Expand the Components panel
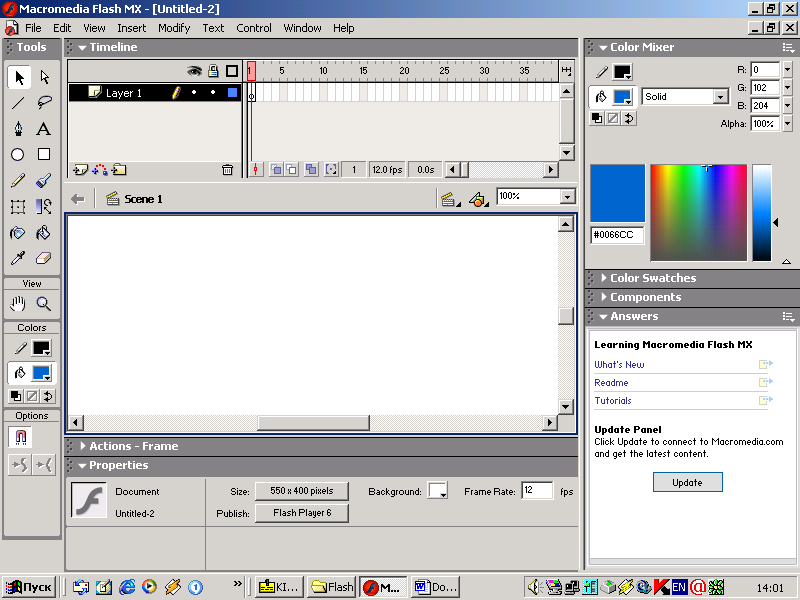The width and height of the screenshot is (800, 600). coord(604,297)
